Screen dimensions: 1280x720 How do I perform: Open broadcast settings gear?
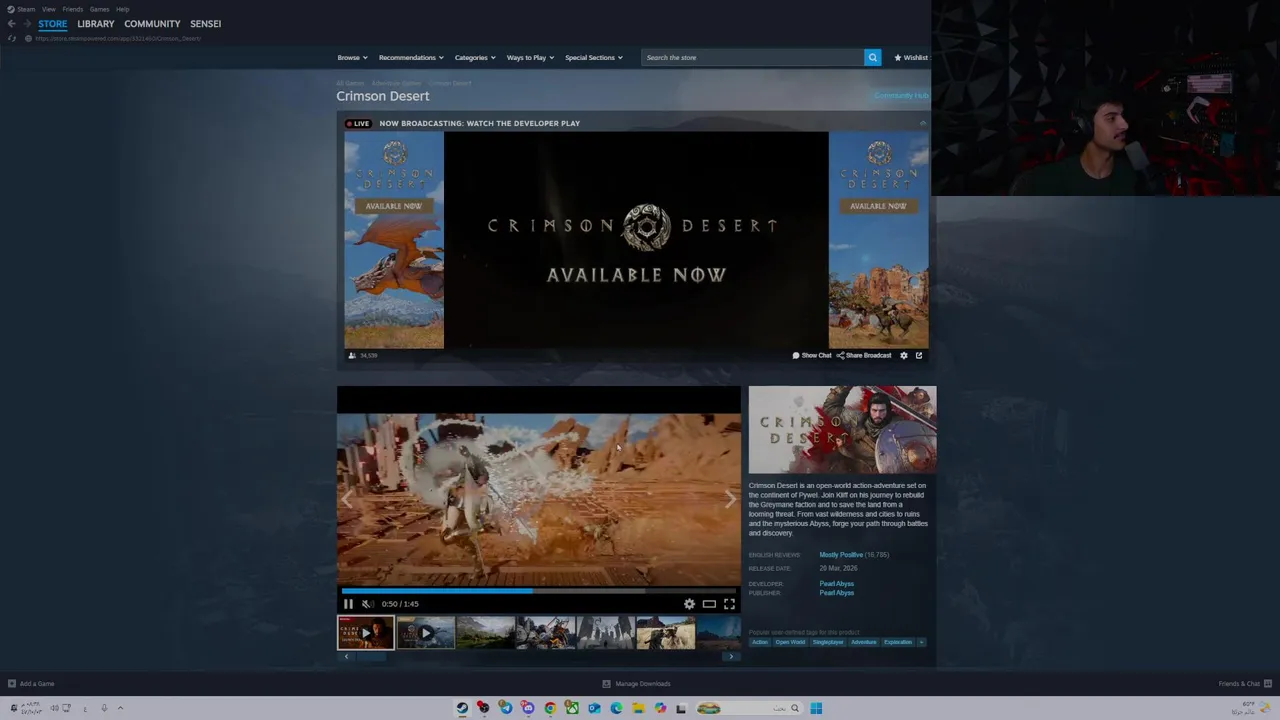(x=904, y=355)
